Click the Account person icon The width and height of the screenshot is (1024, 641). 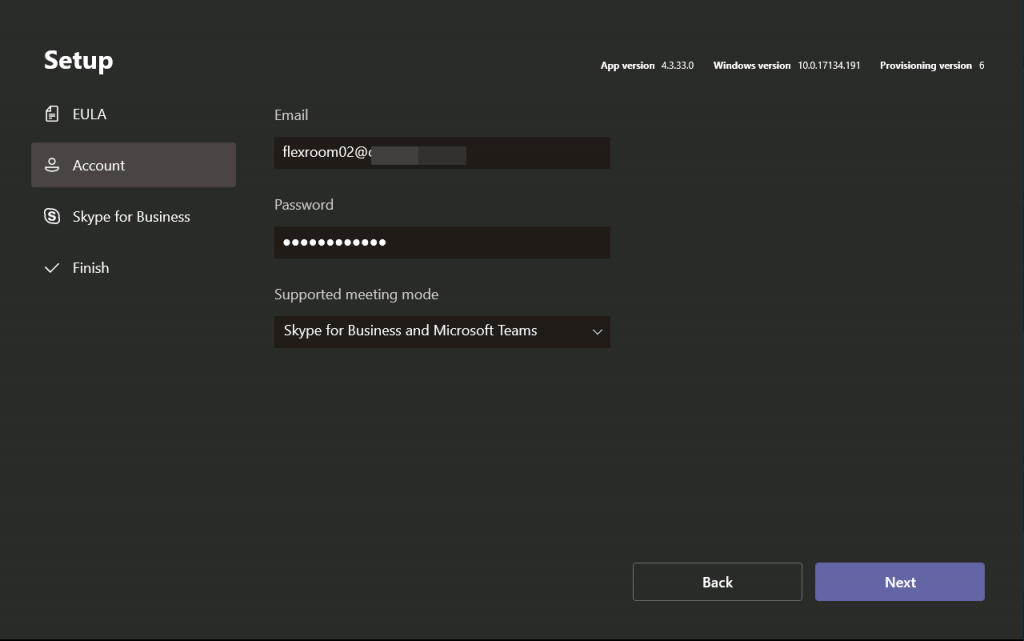click(52, 165)
